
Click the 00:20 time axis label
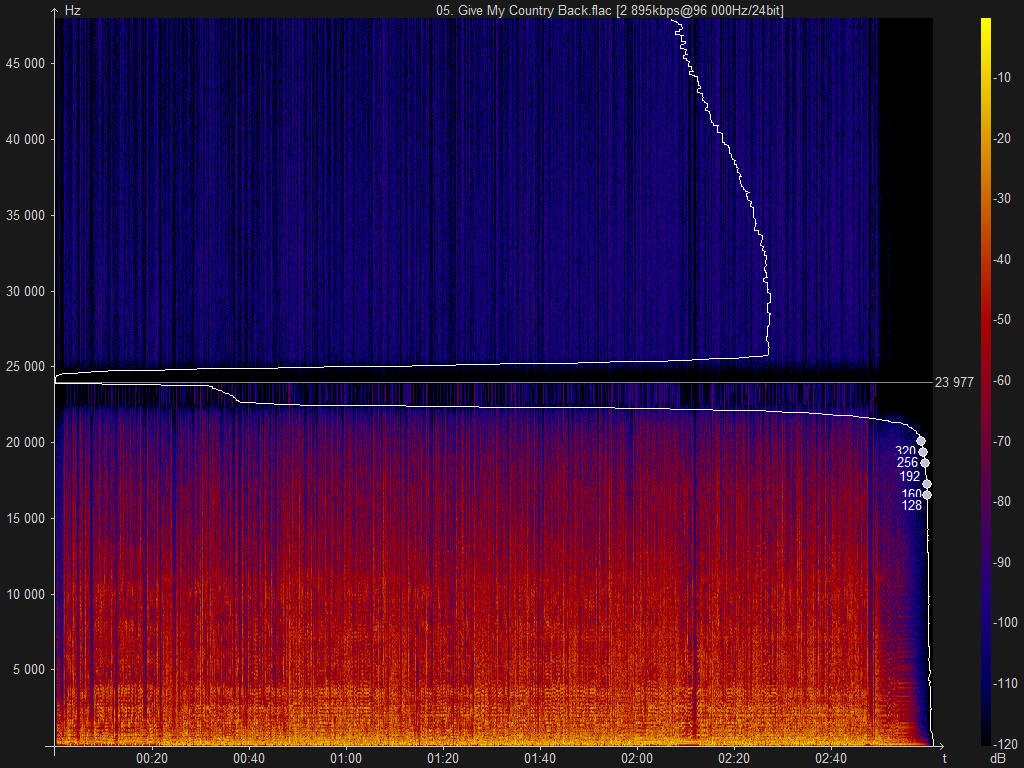152,759
